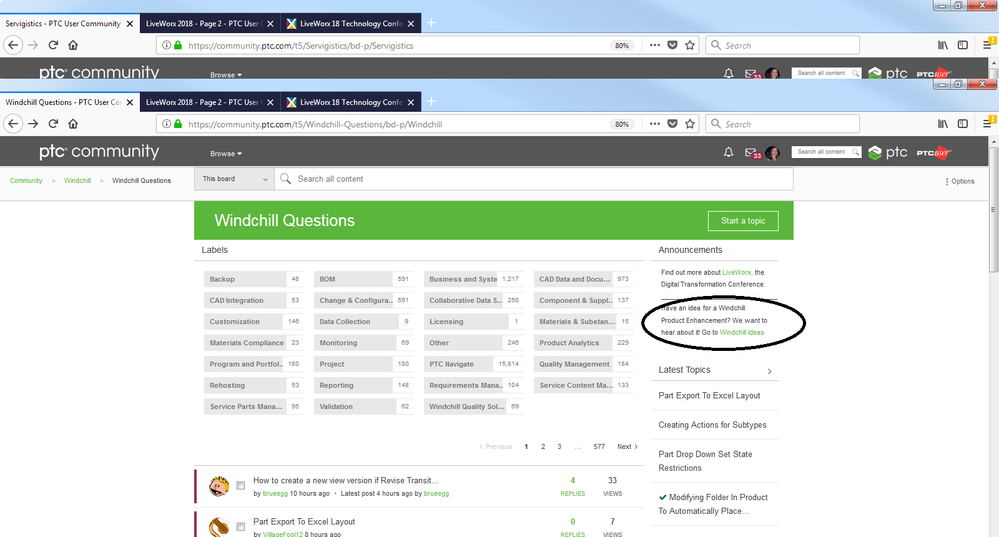Go to page 2 of topics
Image resolution: width=999 pixels, height=537 pixels.
coord(543,447)
